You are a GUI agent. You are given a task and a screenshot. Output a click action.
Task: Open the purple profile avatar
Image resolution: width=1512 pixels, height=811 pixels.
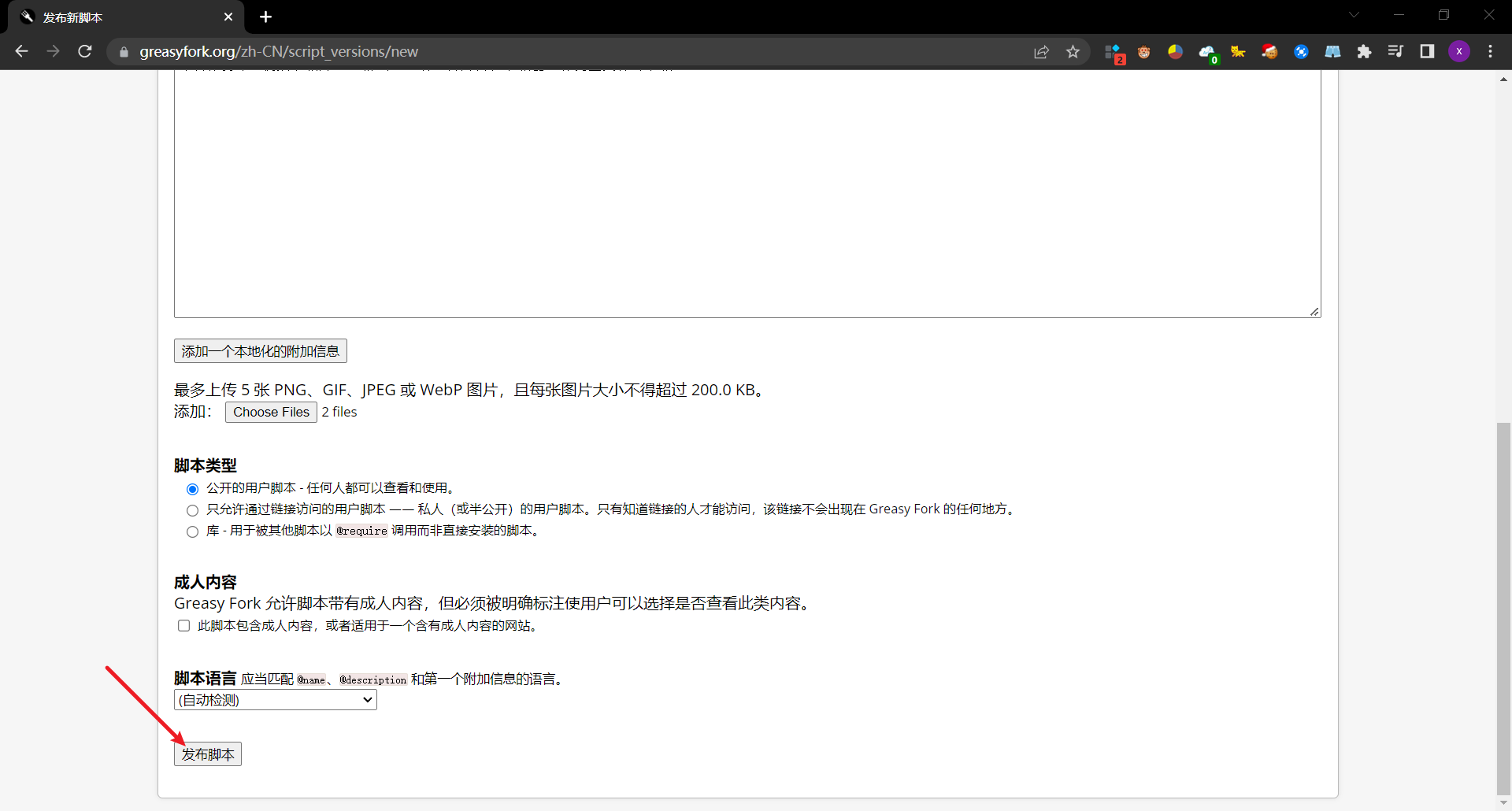click(1459, 51)
